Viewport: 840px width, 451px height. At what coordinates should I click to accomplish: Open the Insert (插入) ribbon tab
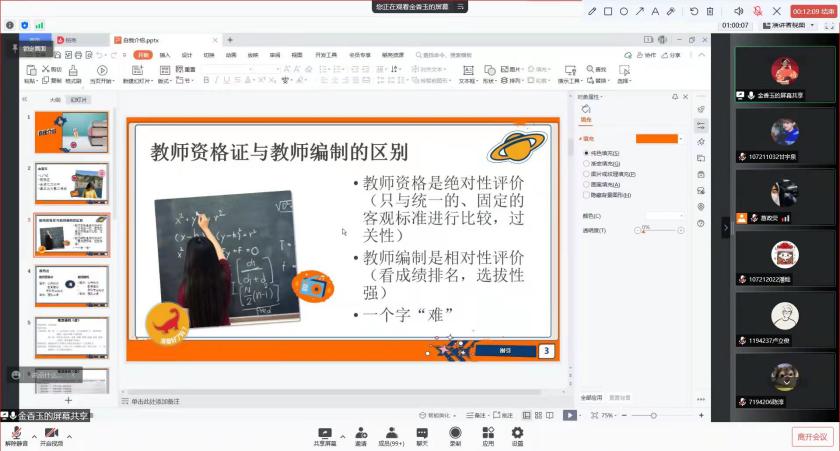coord(165,54)
